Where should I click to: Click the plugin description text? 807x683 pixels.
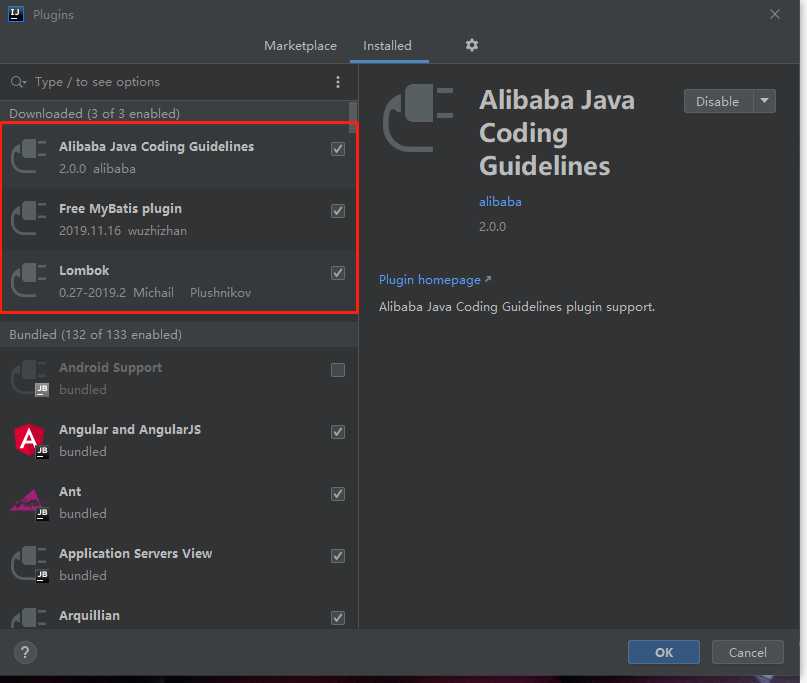[517, 307]
